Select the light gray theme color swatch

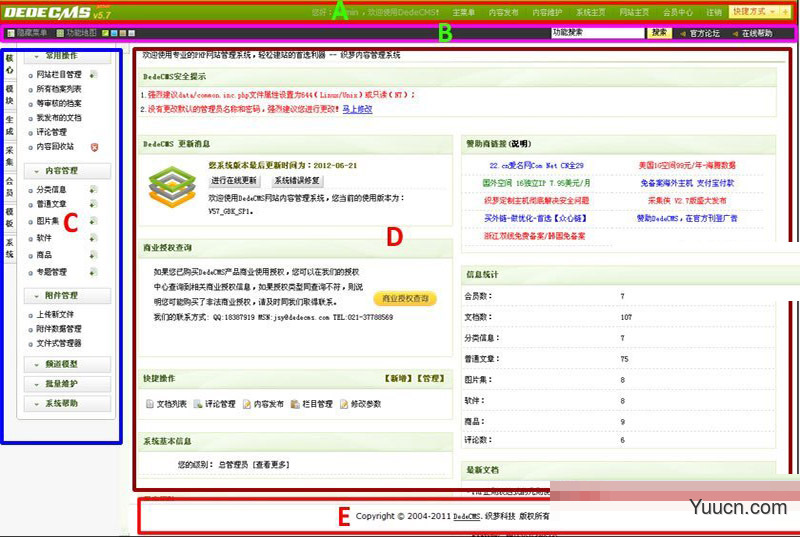click(132, 33)
